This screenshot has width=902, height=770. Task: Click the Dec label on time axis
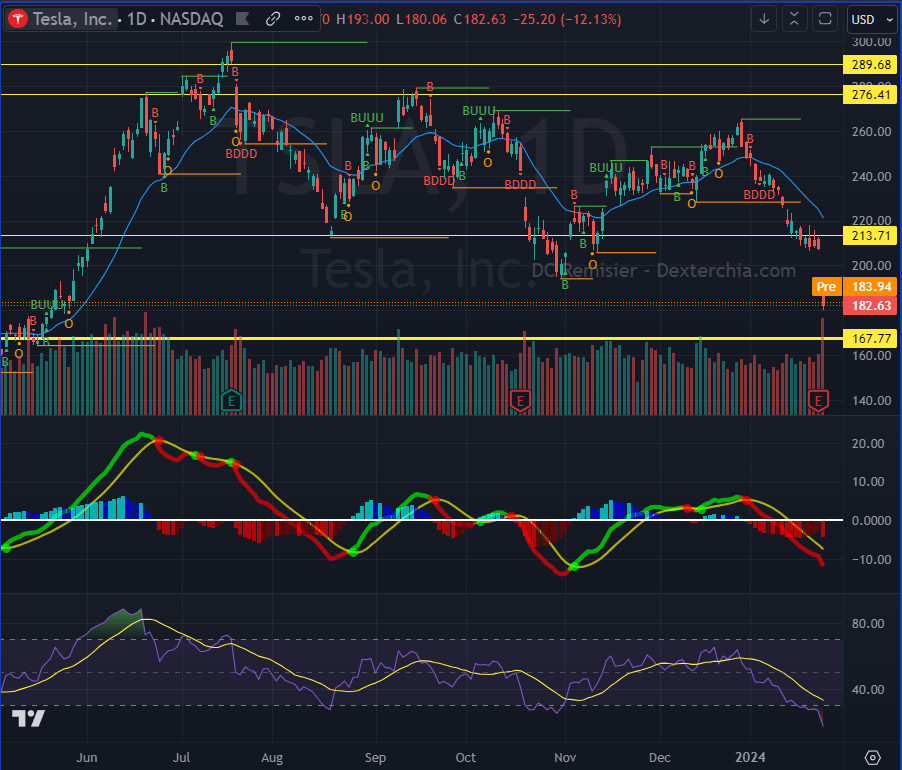coord(660,757)
